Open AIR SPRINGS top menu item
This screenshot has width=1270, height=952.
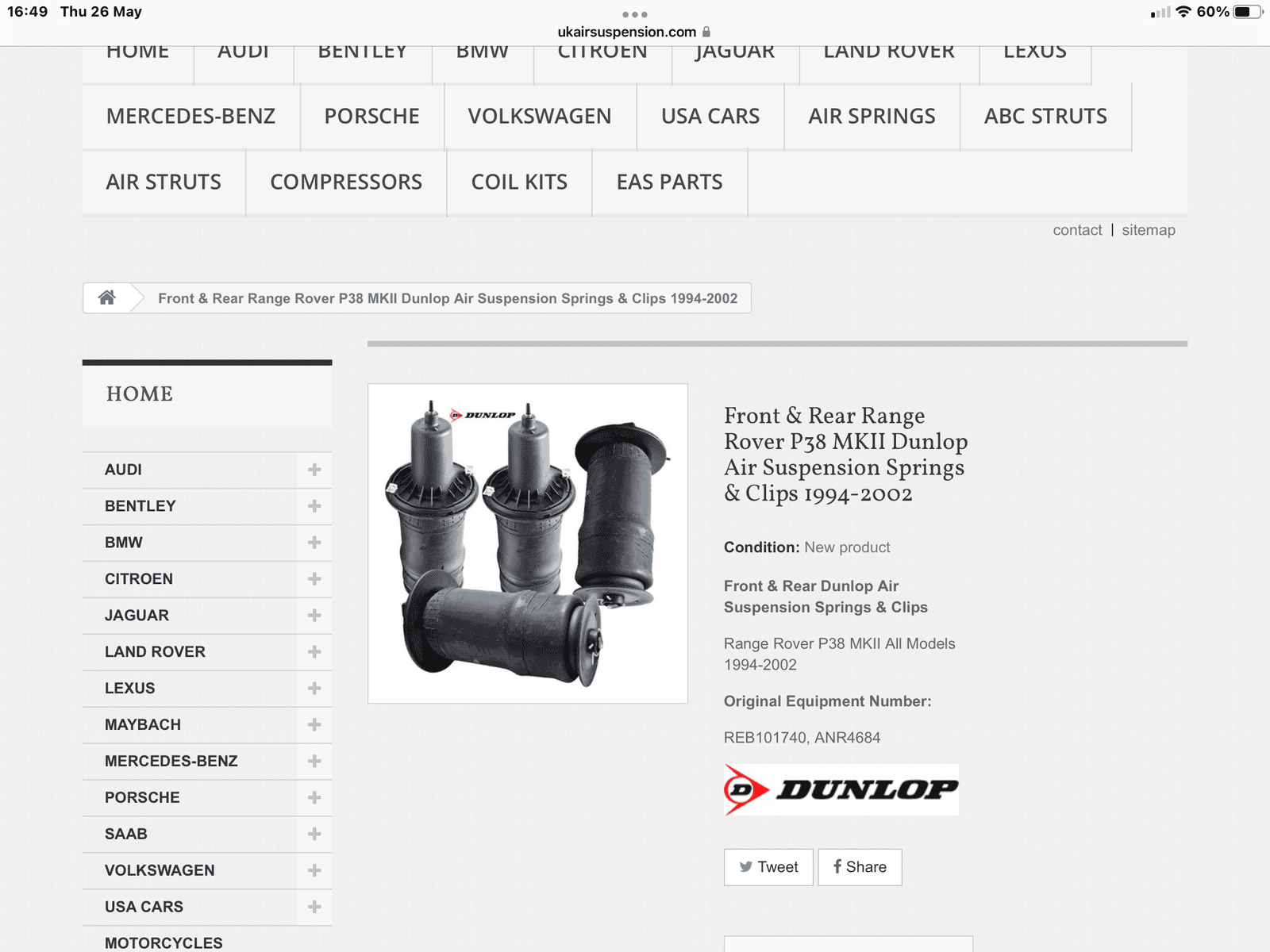pyautogui.click(x=872, y=117)
